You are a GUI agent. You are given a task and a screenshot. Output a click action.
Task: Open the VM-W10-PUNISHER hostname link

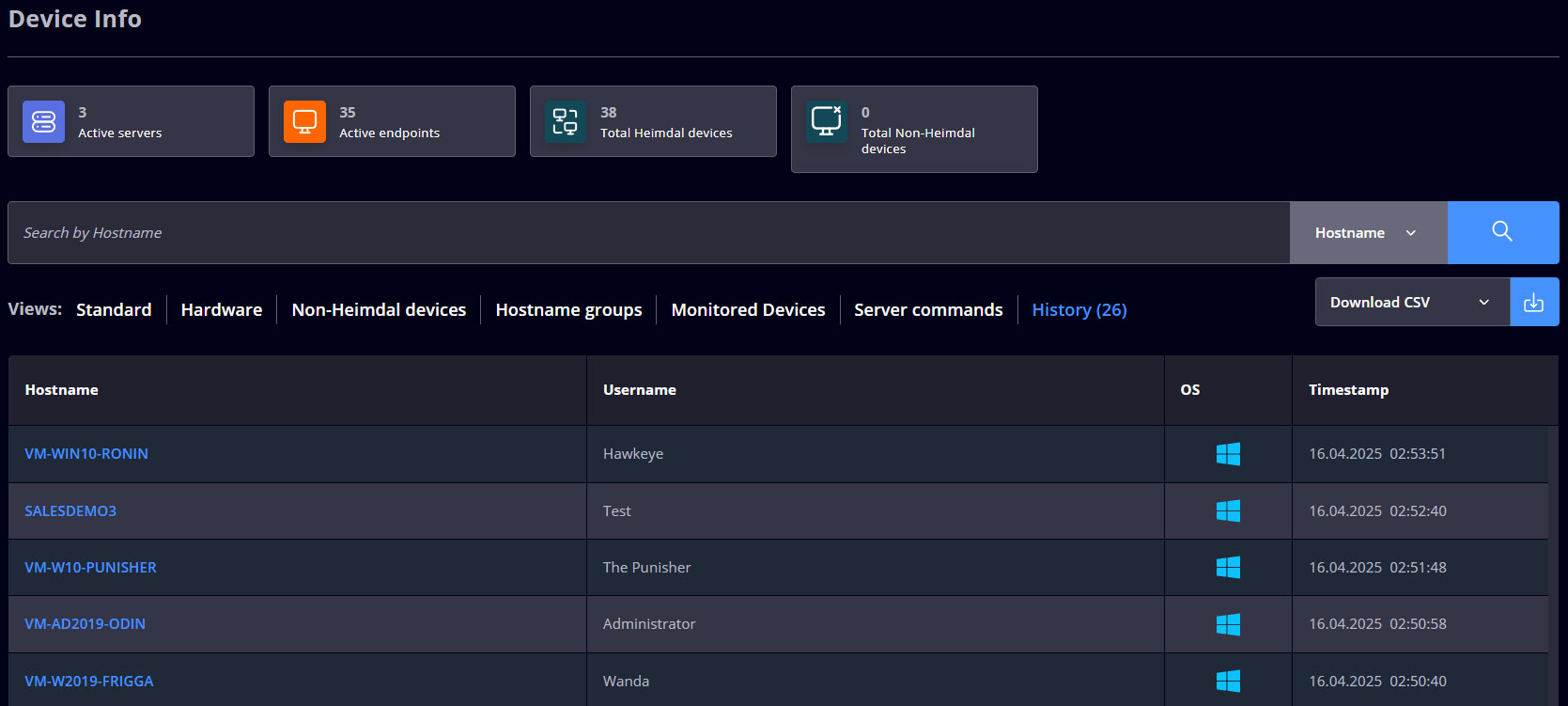pos(90,567)
